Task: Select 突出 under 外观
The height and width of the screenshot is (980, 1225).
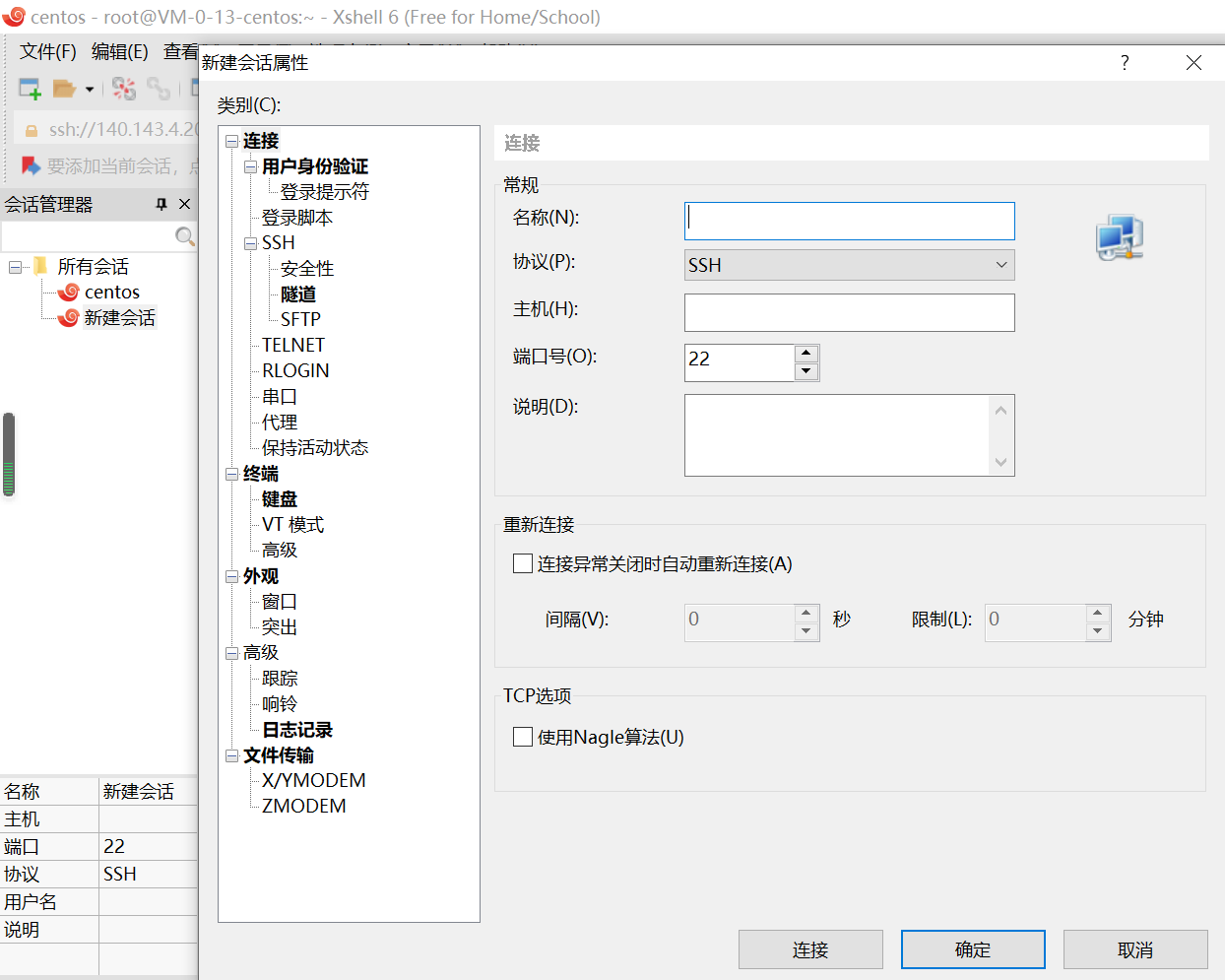Action: 279,627
